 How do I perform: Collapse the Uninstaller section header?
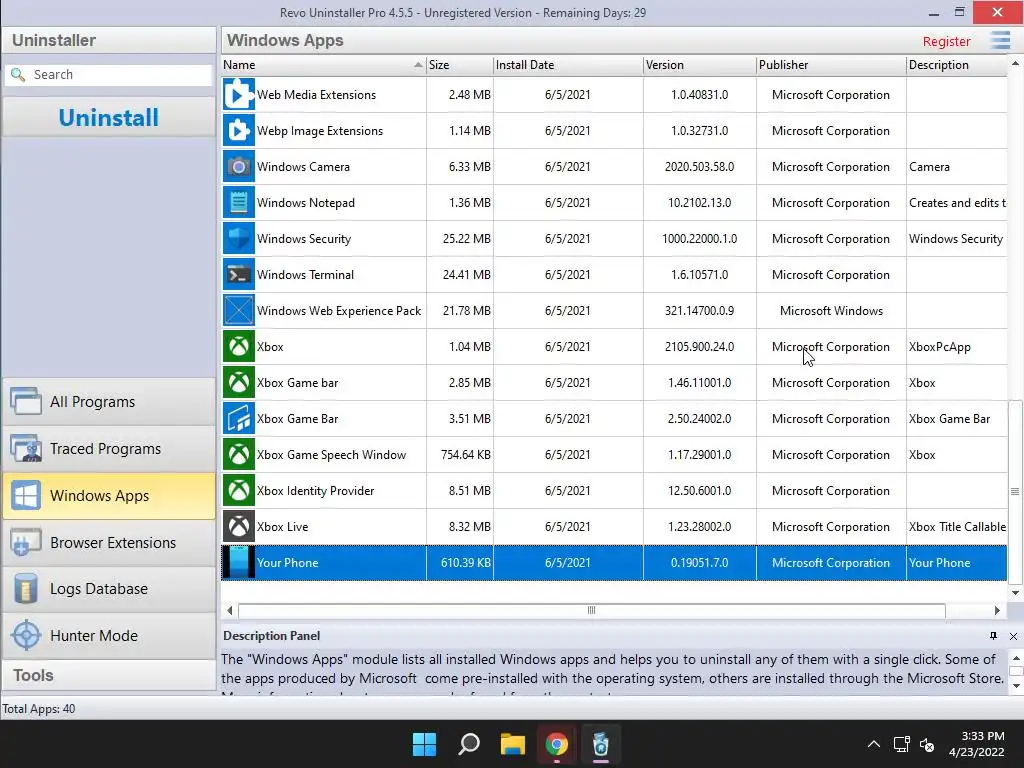click(108, 40)
